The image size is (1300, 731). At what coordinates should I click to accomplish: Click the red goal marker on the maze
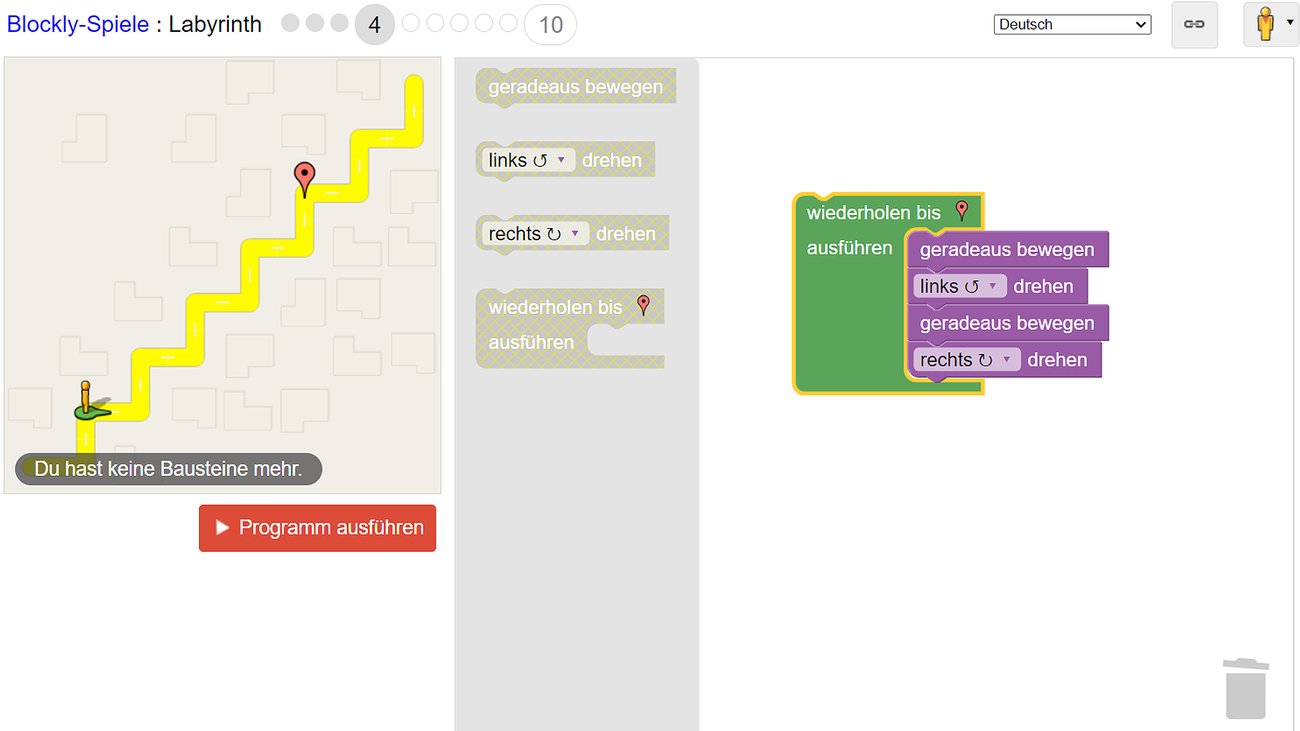[305, 179]
